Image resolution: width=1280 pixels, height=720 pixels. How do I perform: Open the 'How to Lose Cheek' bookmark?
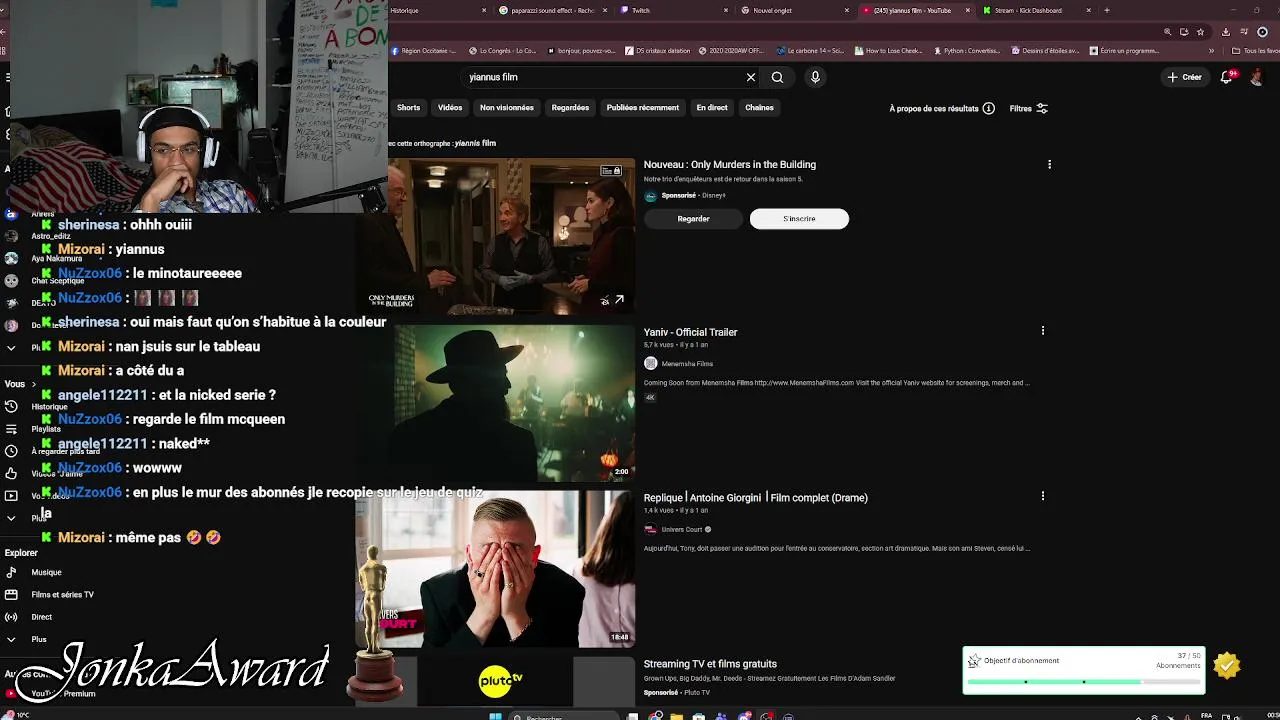pos(889,51)
